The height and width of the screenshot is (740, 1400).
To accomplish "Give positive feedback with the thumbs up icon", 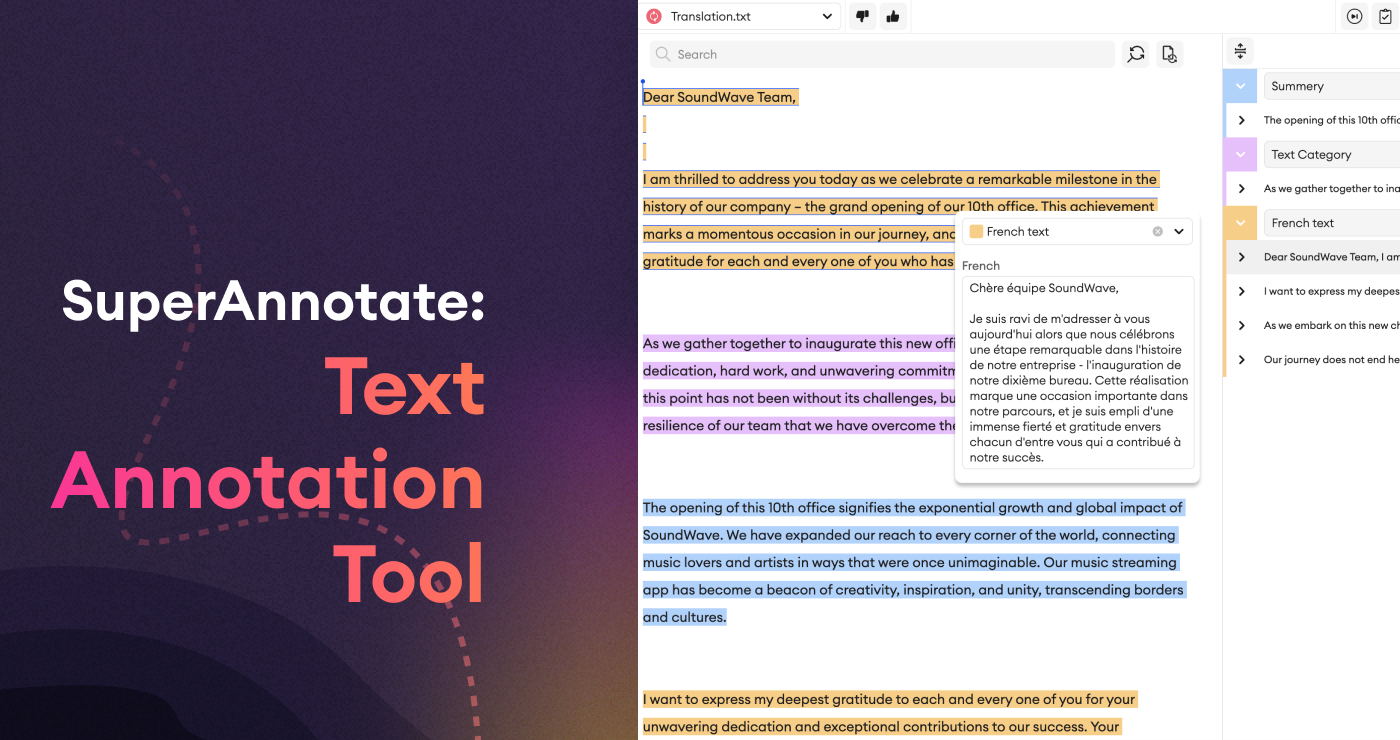I will [892, 16].
